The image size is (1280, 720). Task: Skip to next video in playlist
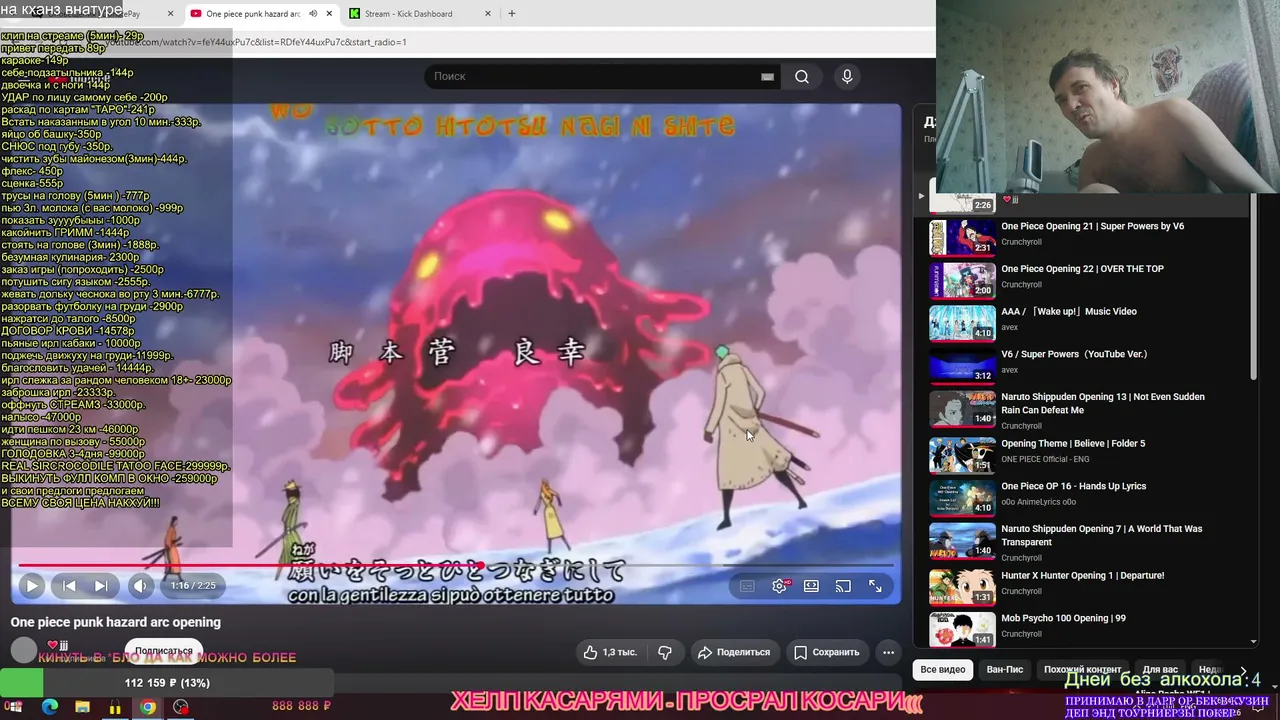[101, 586]
